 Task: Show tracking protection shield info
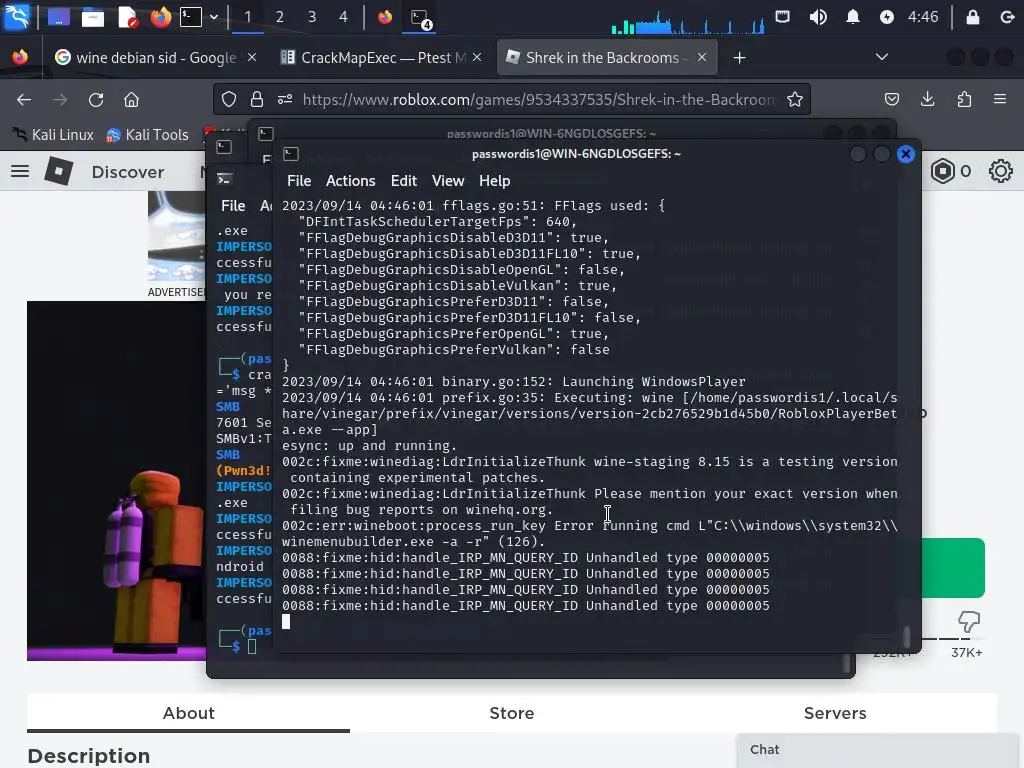tap(229, 99)
